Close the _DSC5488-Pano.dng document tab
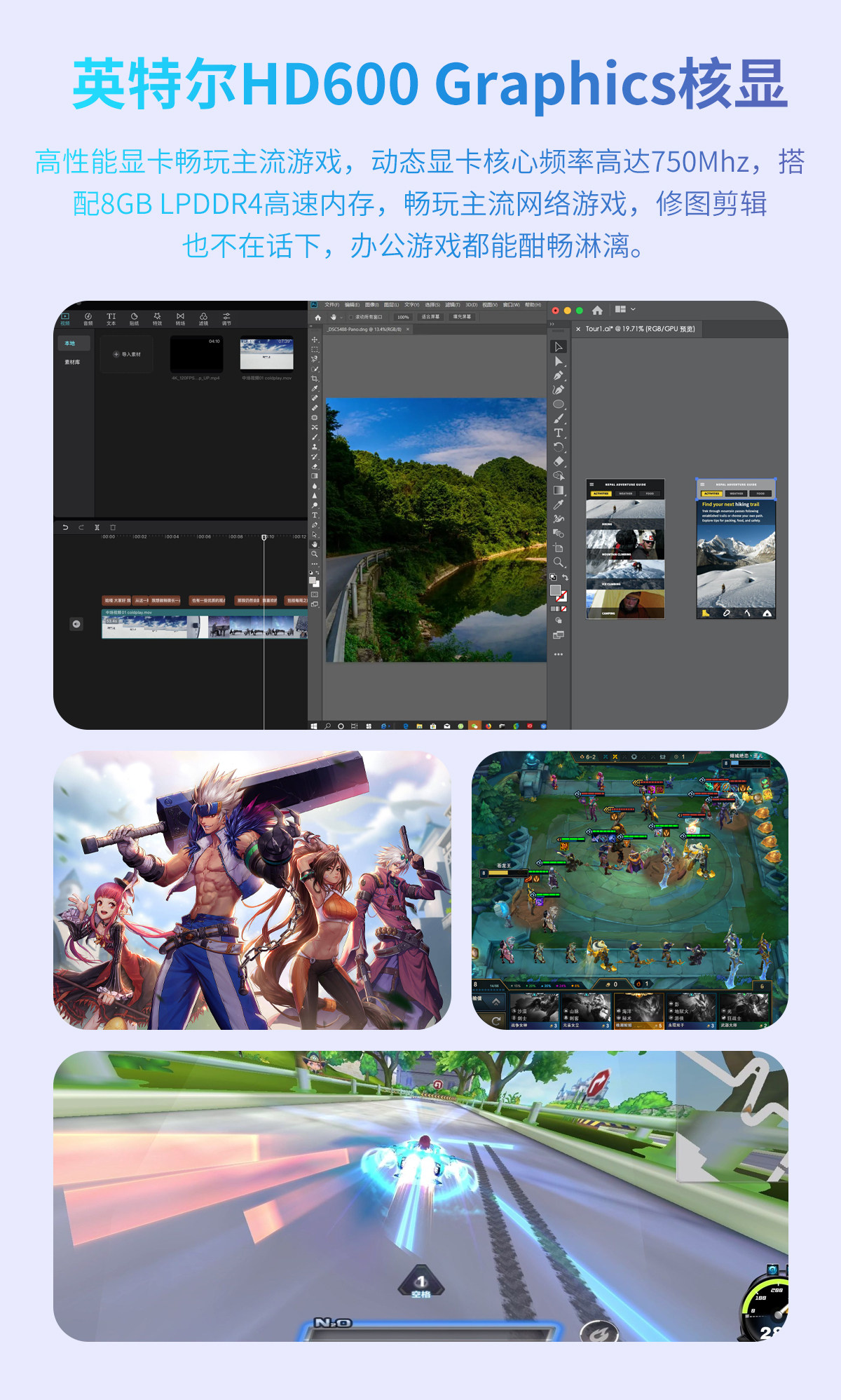Viewport: 841px width, 1400px height. tap(407, 329)
